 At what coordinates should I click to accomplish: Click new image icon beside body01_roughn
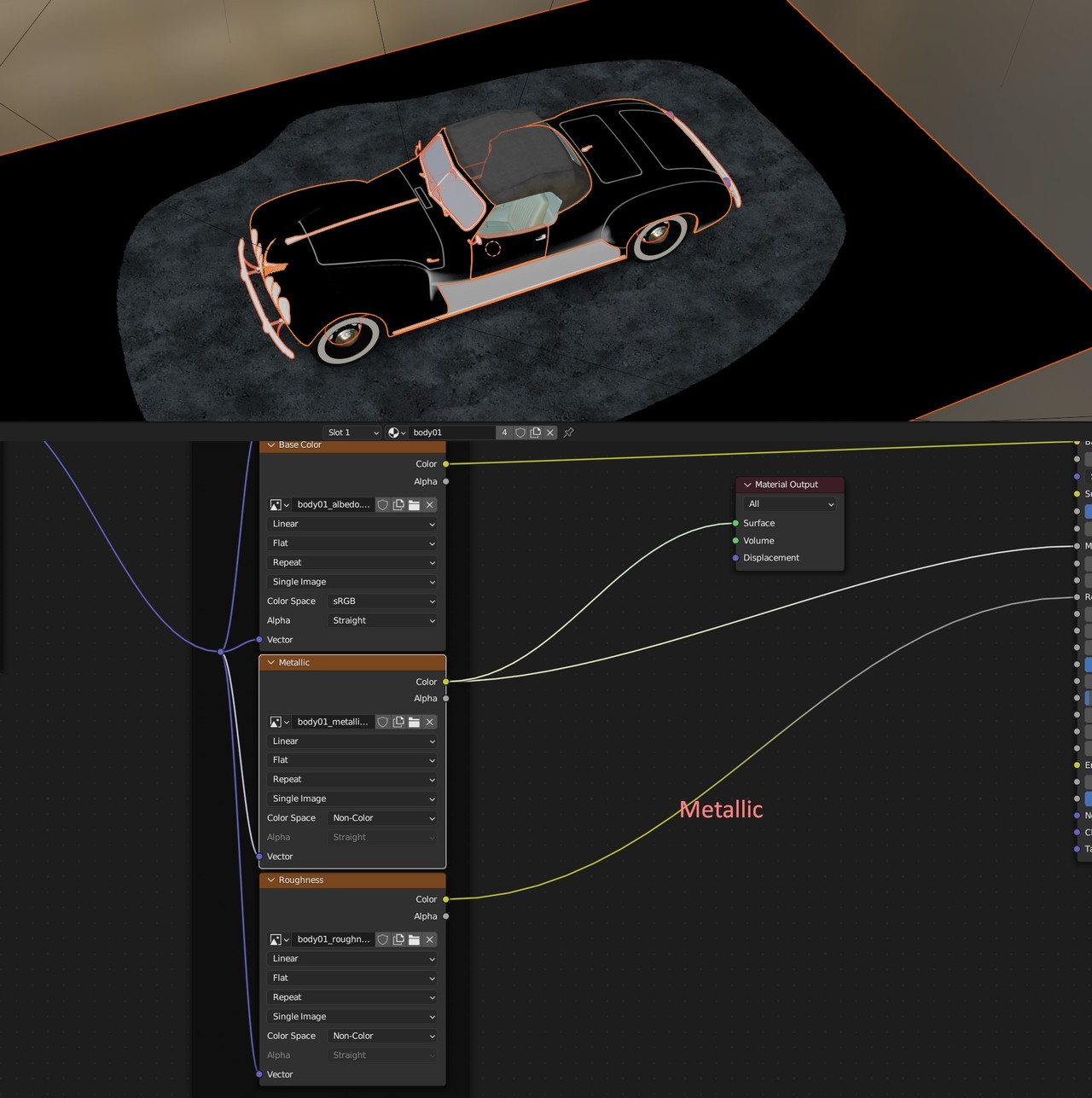pos(398,939)
